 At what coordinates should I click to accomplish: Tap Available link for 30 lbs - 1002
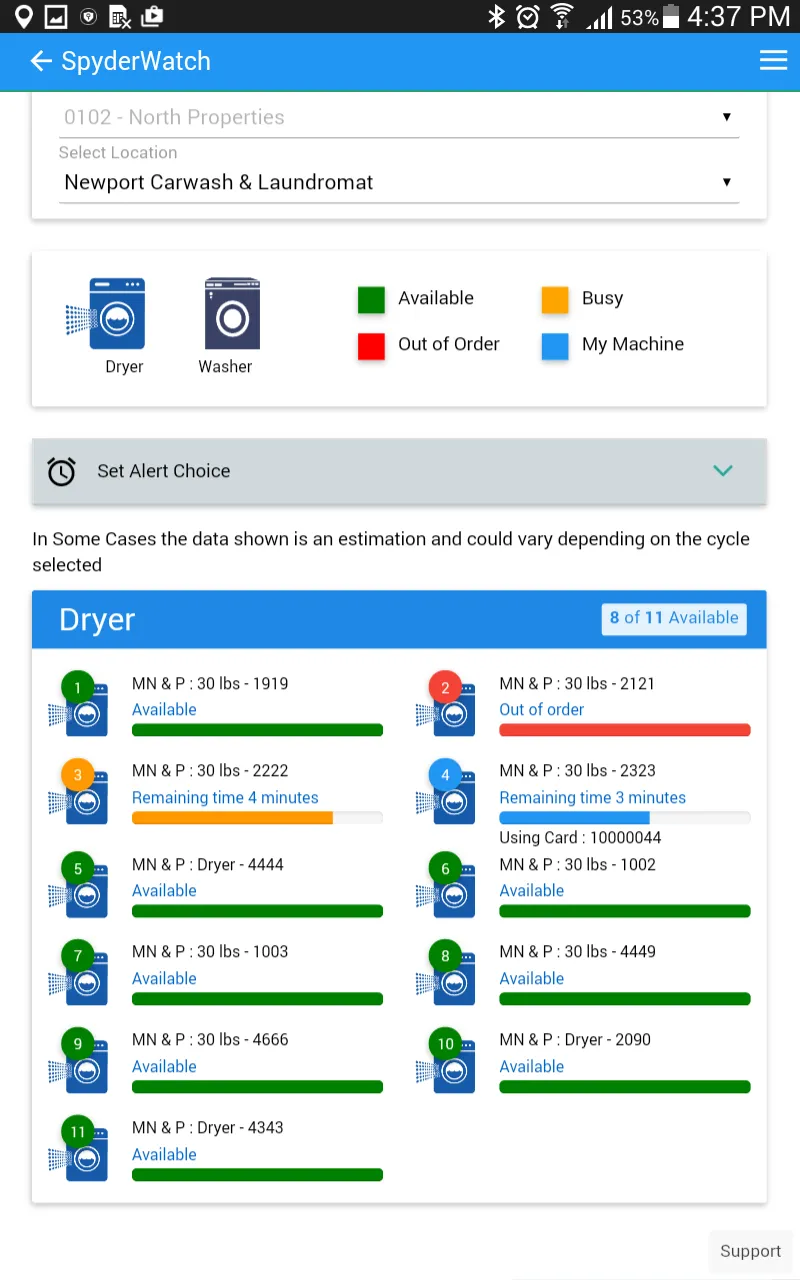pos(532,891)
